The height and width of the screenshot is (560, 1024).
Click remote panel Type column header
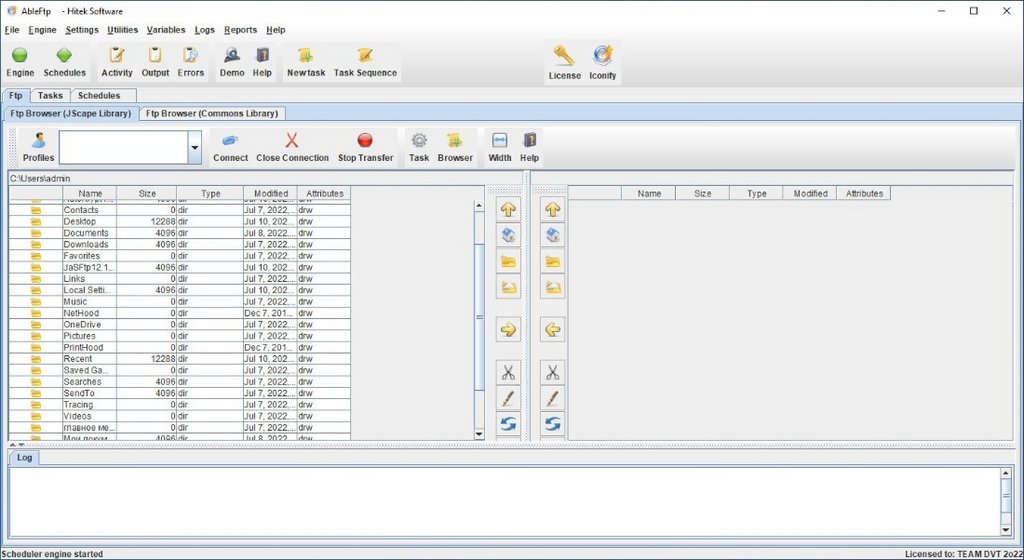(x=756, y=193)
